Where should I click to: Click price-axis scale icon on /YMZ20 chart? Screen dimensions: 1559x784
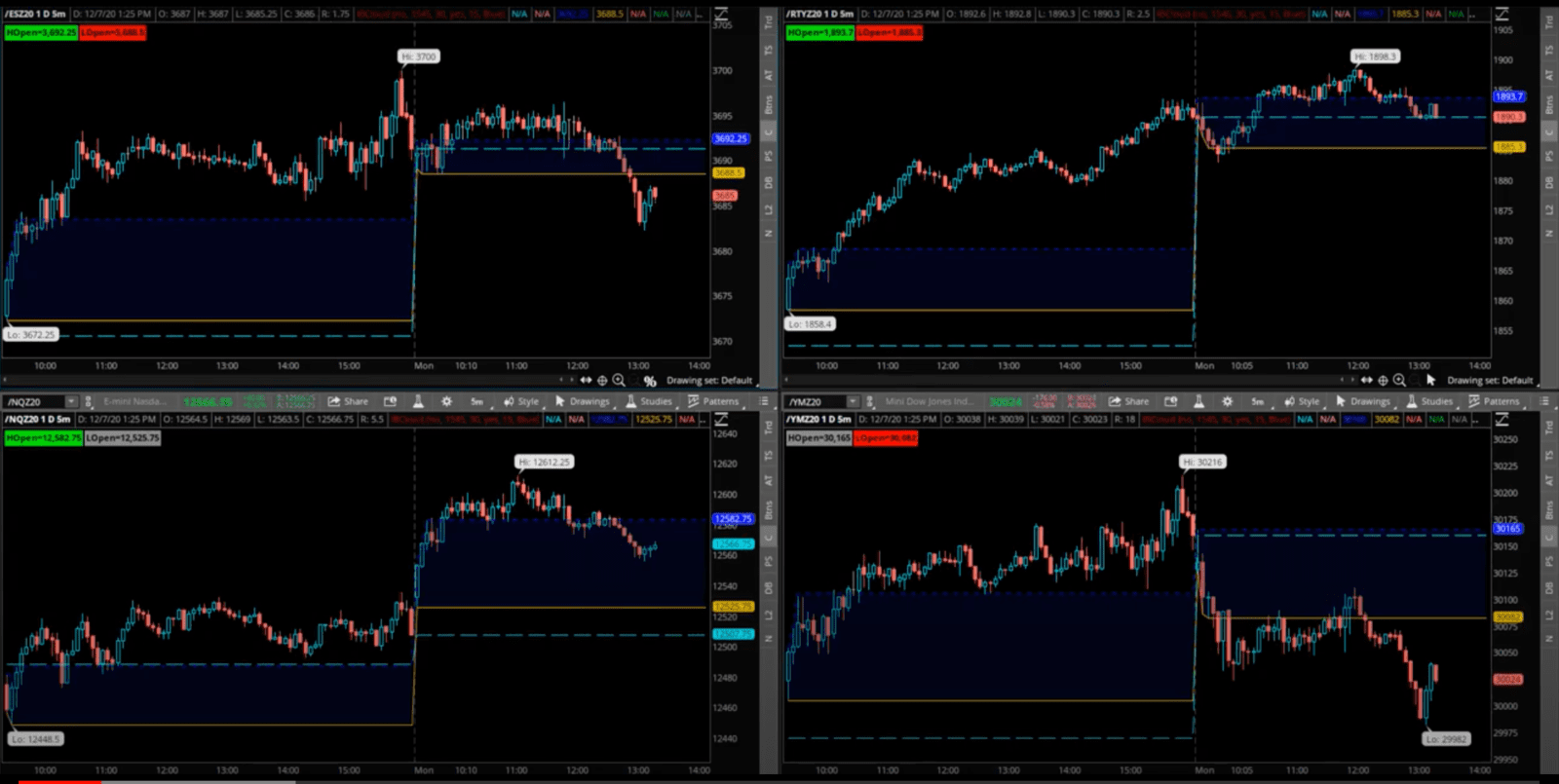click(1502, 419)
